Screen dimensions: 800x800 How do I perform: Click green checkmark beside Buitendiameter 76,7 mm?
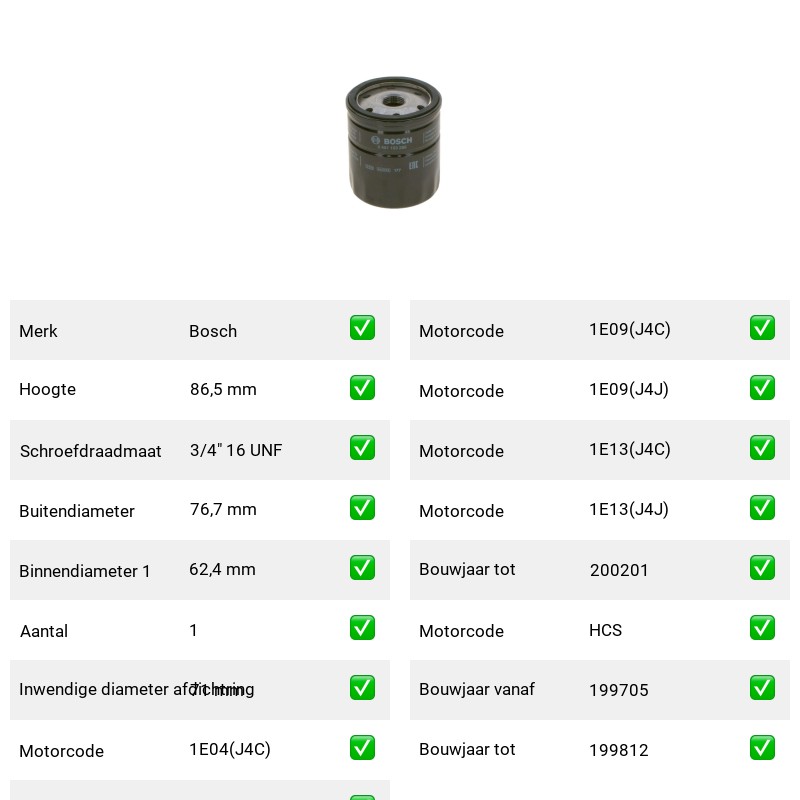tap(362, 508)
